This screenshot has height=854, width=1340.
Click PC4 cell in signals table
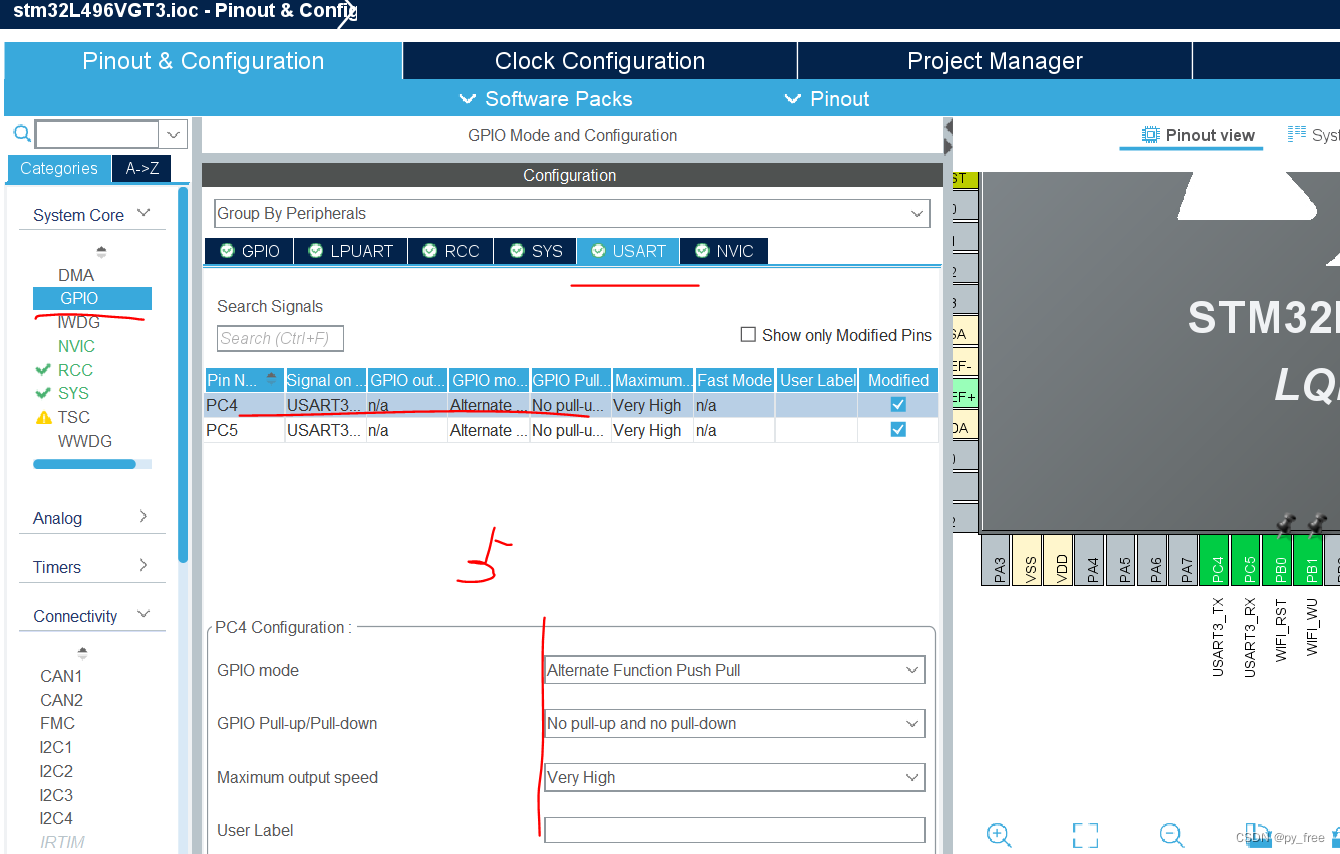[244, 405]
